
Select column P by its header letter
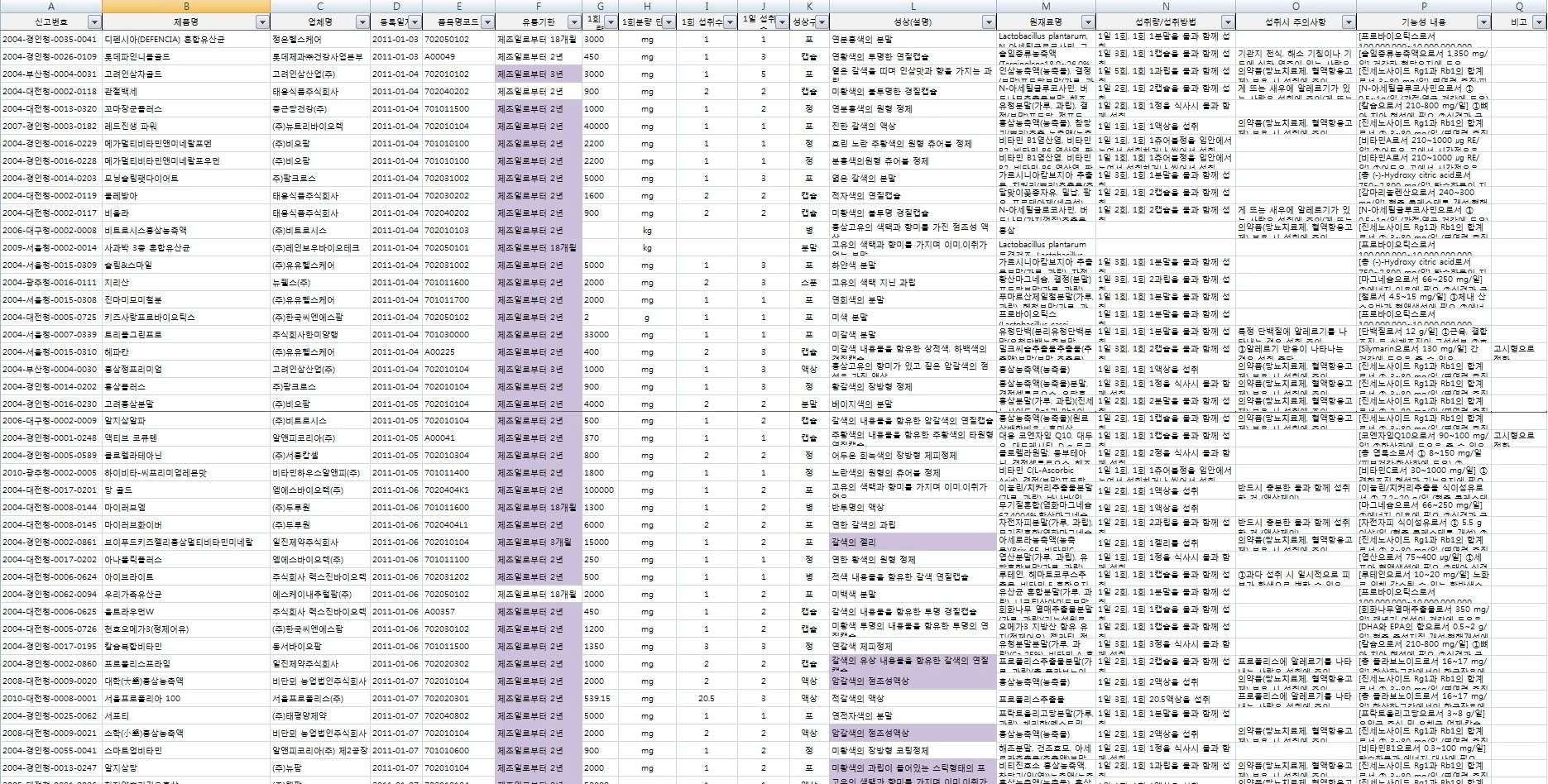click(1424, 7)
